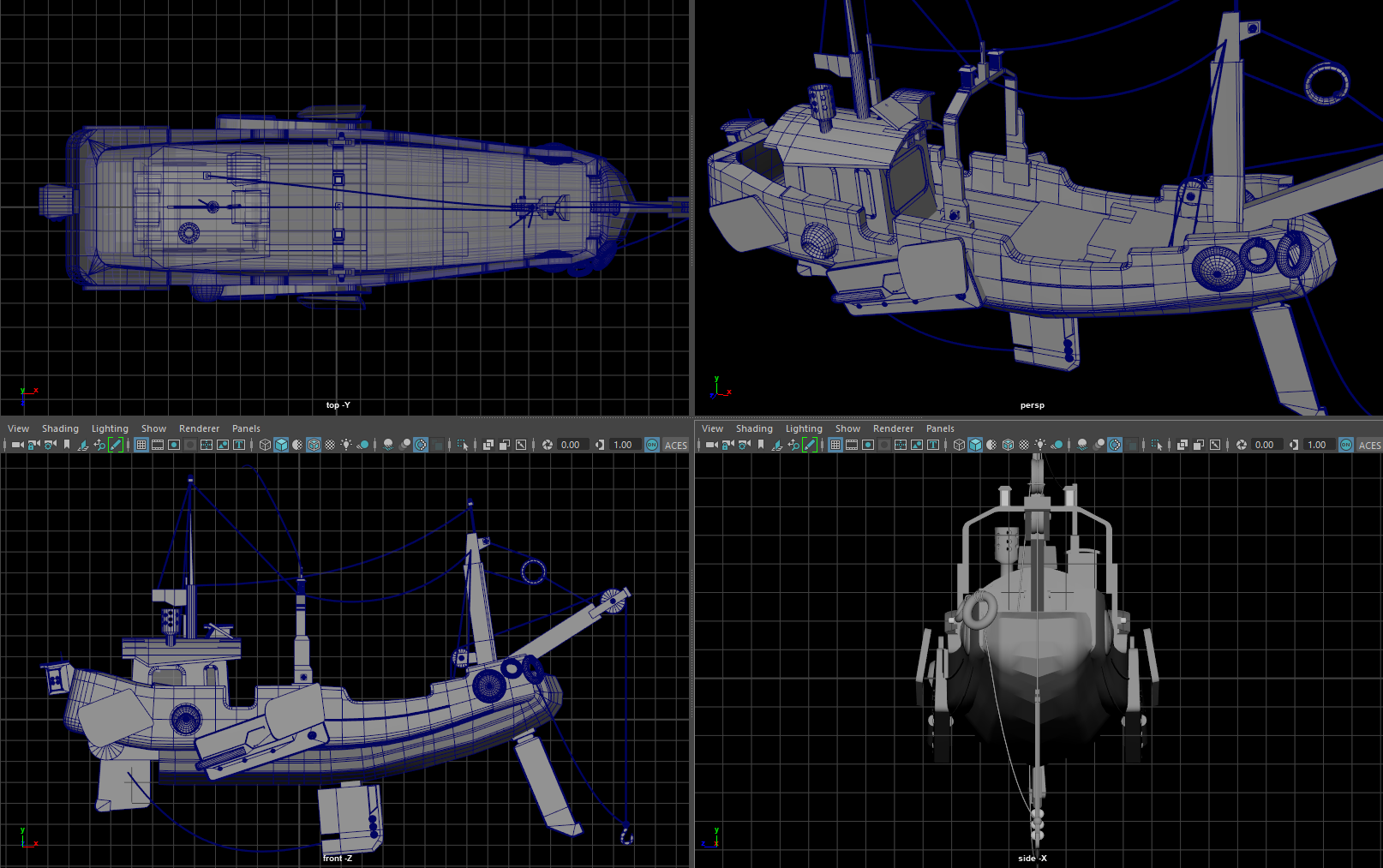The height and width of the screenshot is (868, 1383).
Task: Toggle X-Ray Joints in front panel toolbar
Action: 521,445
